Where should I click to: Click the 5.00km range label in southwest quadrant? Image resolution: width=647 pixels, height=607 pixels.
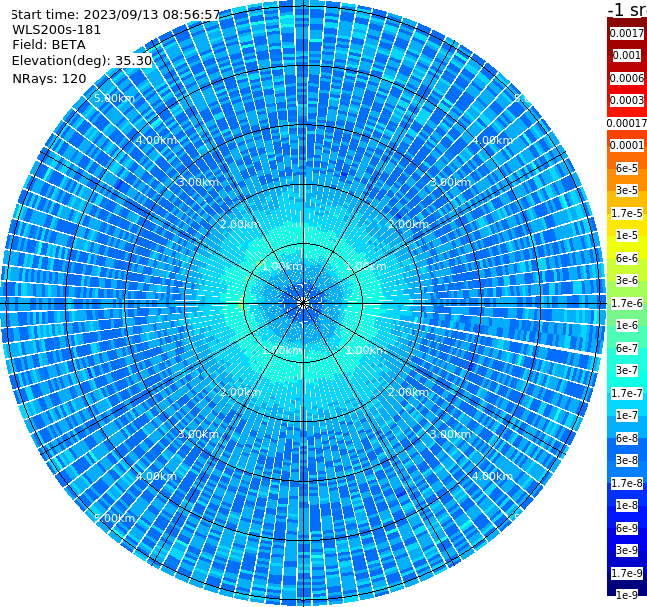tap(114, 518)
